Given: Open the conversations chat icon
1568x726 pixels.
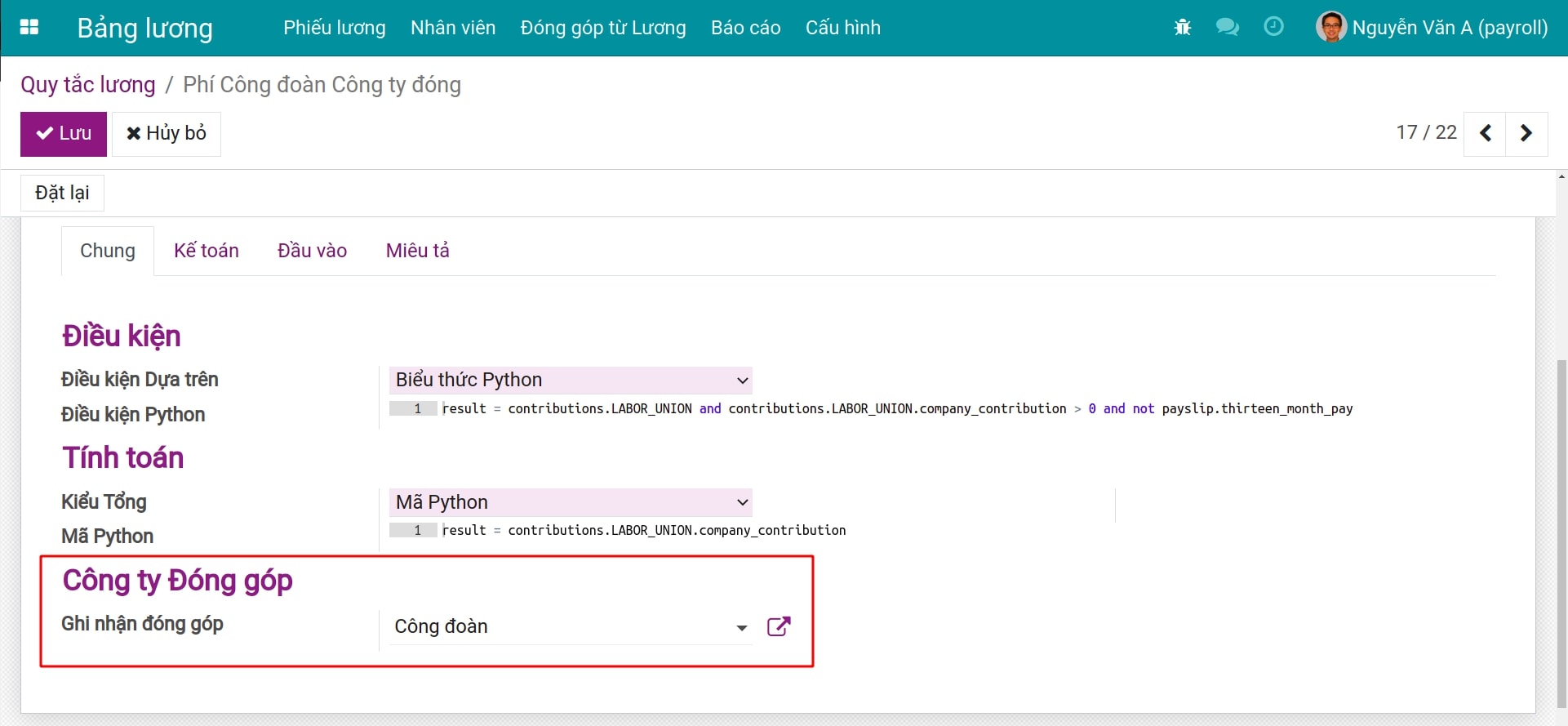Looking at the screenshot, I should pos(1227,27).
